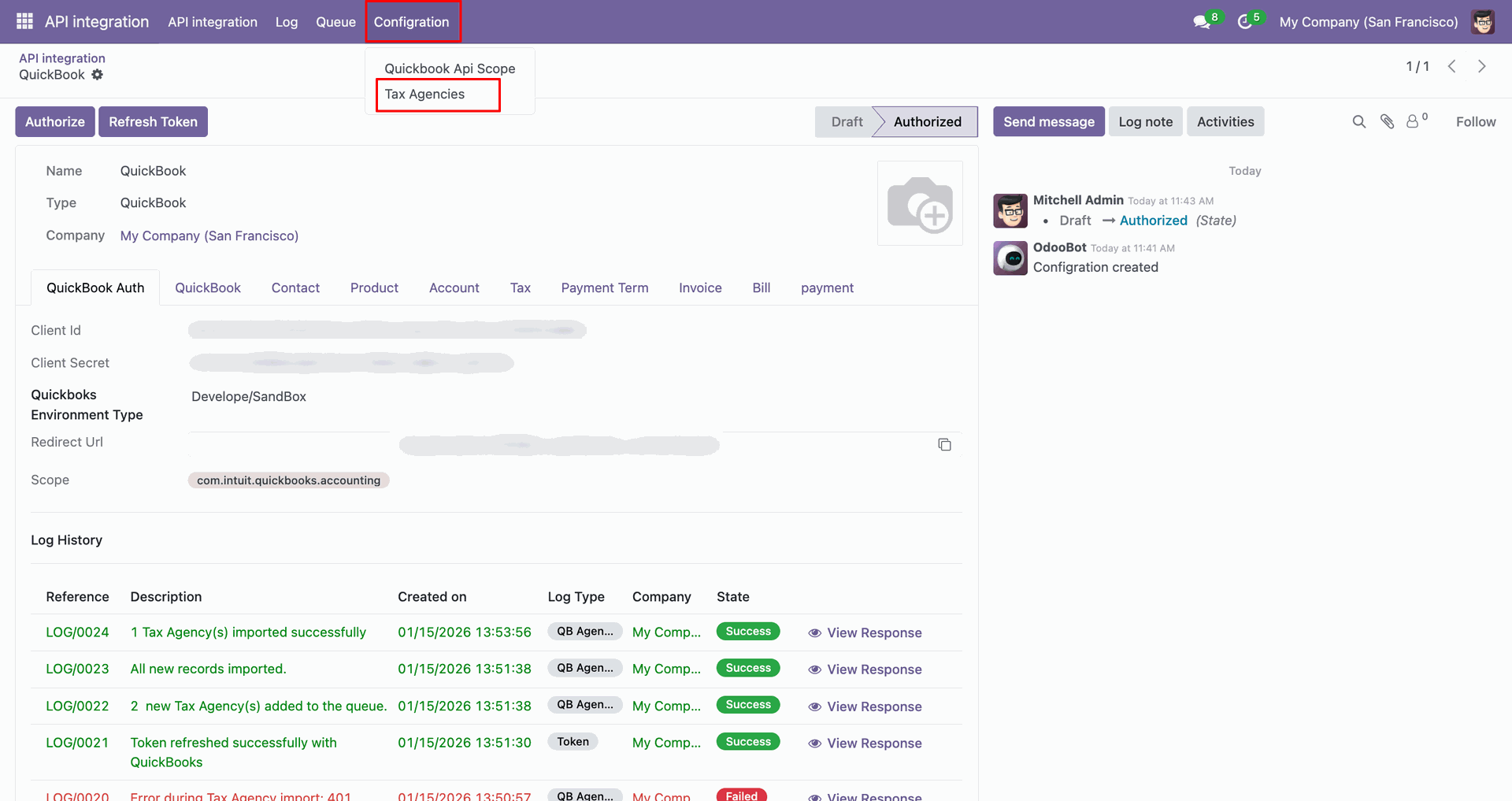Click Send message in chatter
The image size is (1512, 801).
1049,122
